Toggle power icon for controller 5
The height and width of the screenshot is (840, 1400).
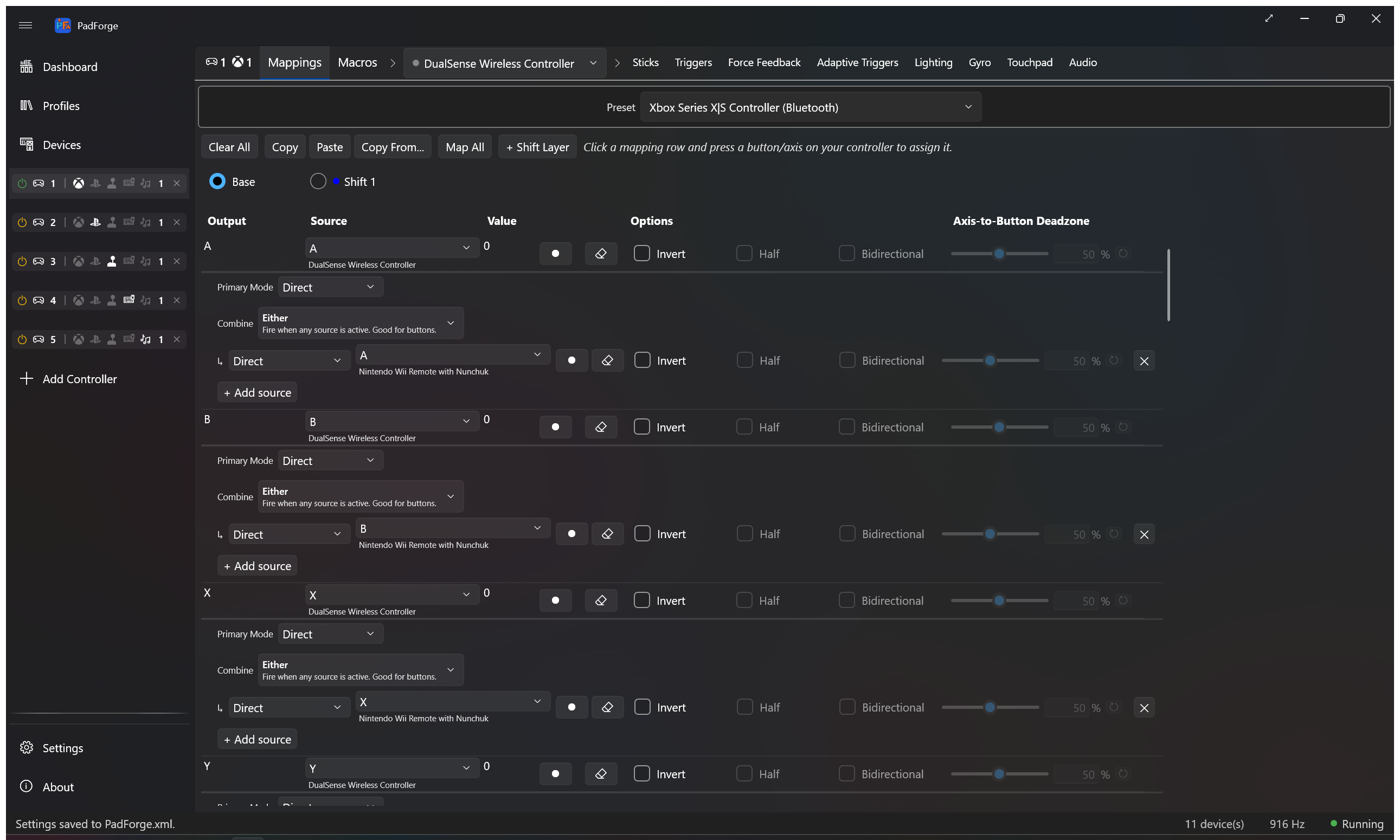pos(22,340)
